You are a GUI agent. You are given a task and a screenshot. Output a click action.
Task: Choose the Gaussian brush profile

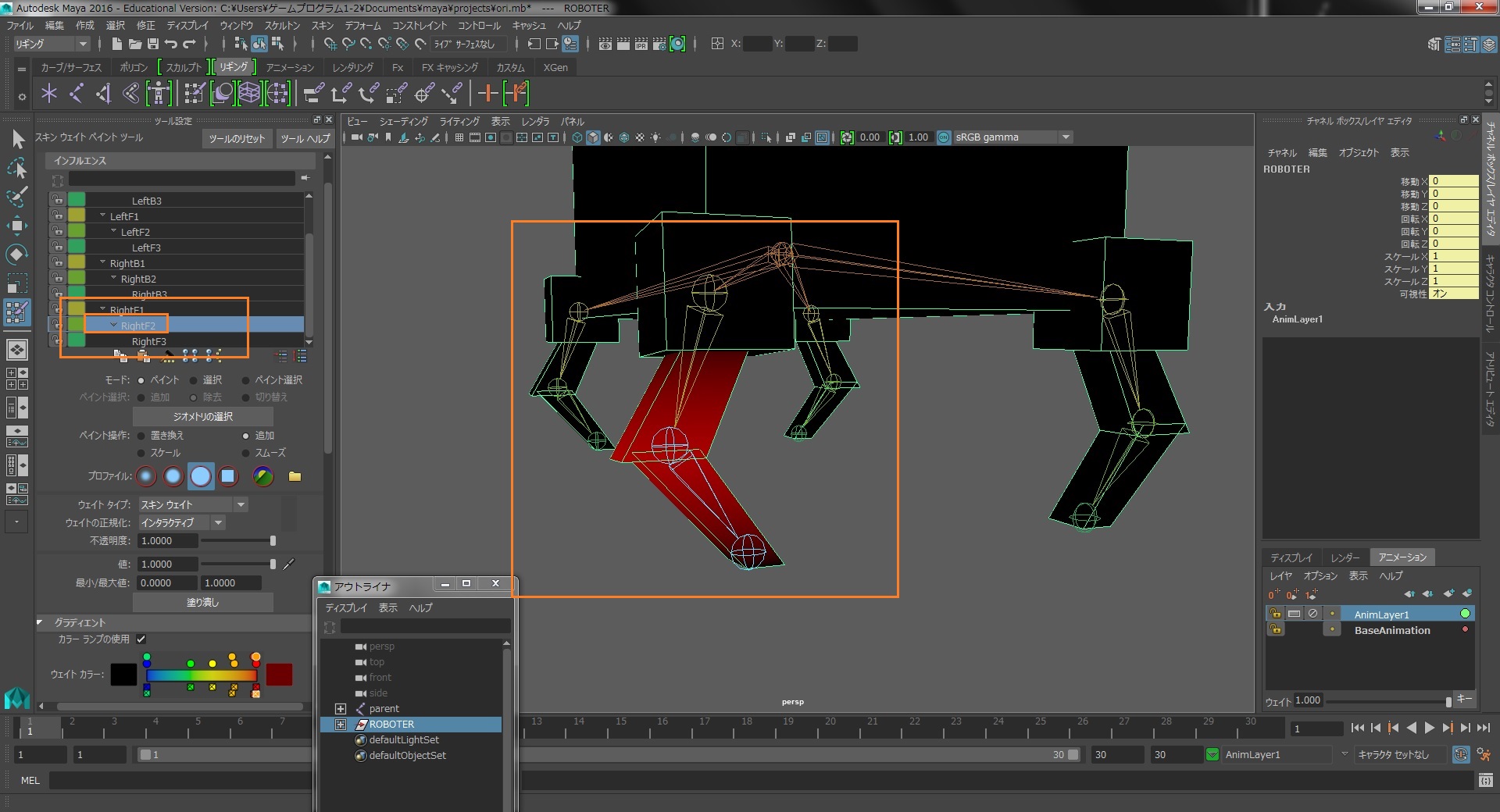pos(146,476)
